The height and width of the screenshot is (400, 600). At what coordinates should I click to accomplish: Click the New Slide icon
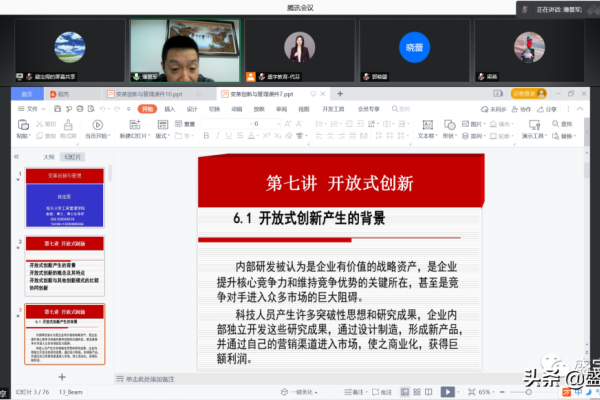coord(135,125)
